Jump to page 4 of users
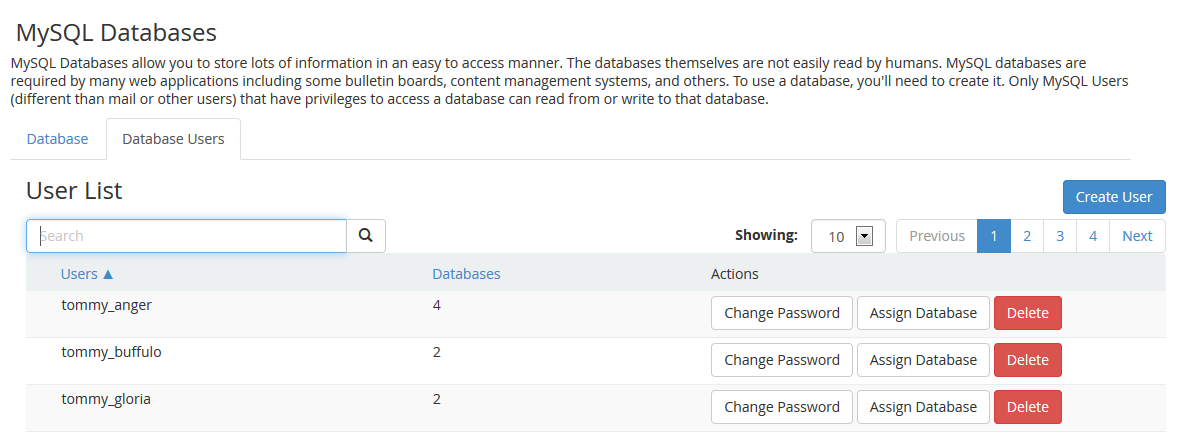Image resolution: width=1198 pixels, height=436 pixels. pos(1093,236)
